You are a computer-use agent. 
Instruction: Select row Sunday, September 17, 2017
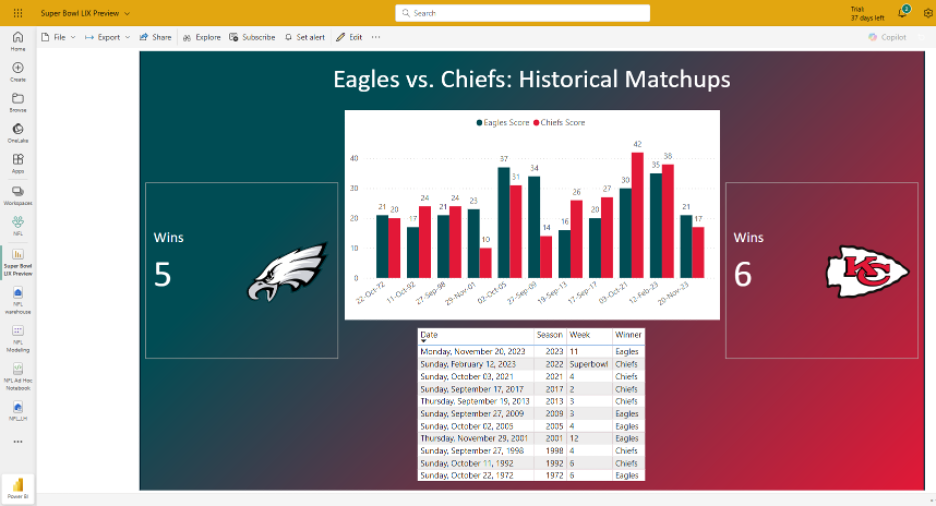(x=531, y=389)
